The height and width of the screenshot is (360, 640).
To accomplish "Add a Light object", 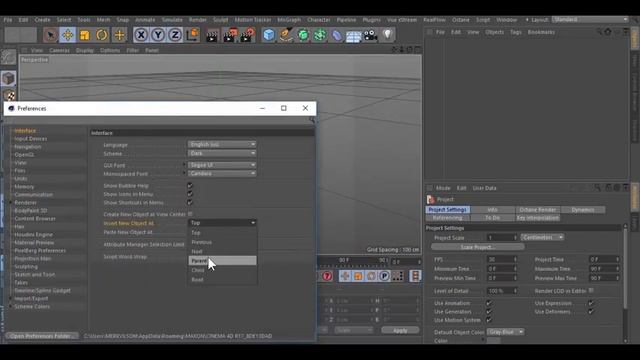I will tap(387, 35).
